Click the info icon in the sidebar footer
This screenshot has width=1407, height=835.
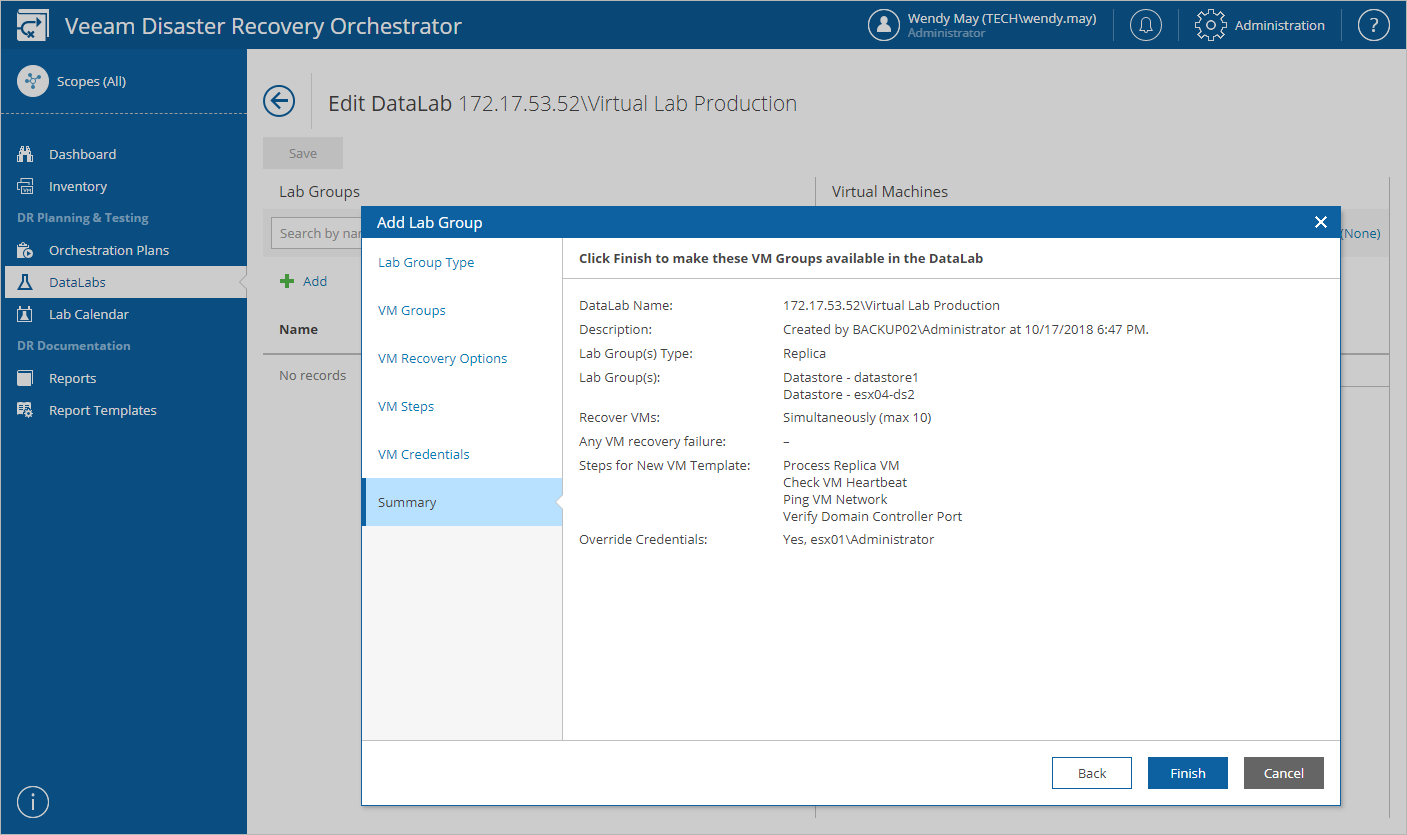point(33,802)
